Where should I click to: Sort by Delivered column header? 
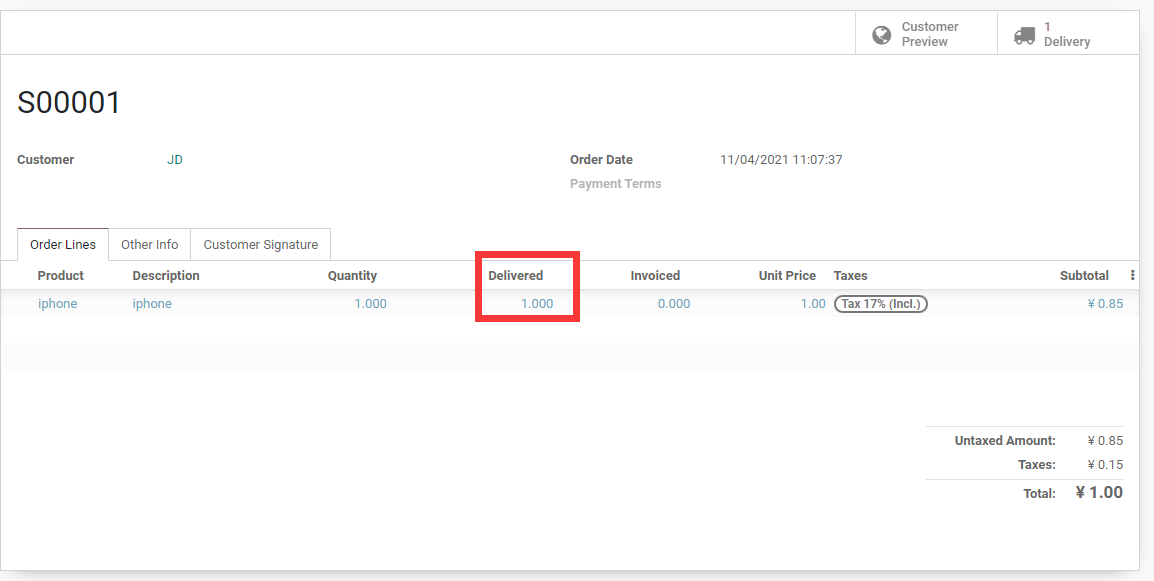[x=515, y=275]
